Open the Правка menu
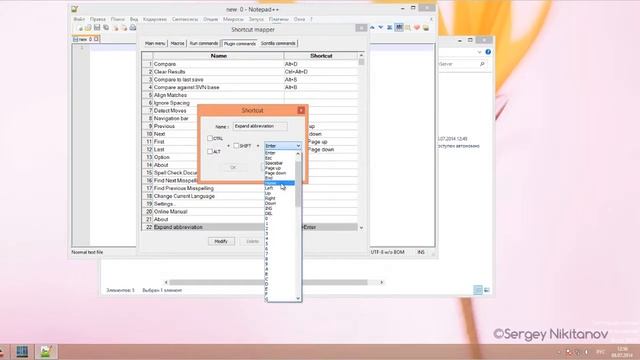 point(98,19)
